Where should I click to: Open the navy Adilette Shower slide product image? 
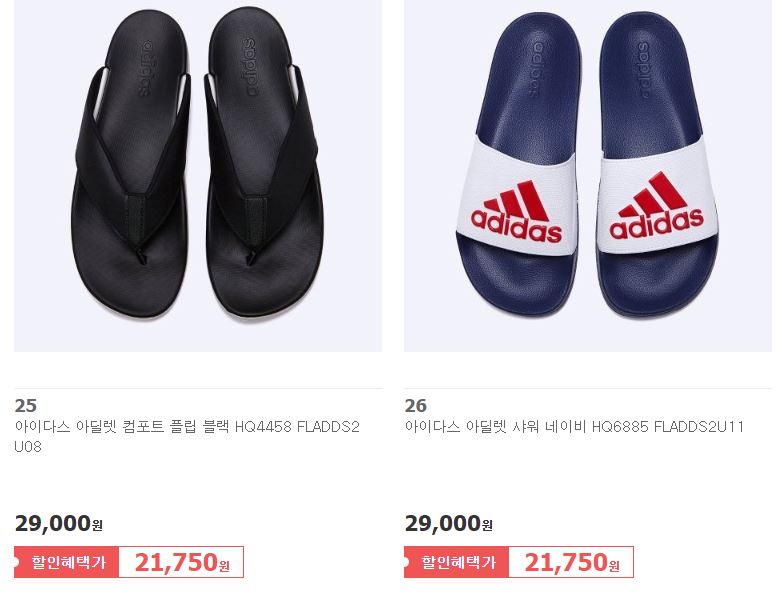point(588,176)
